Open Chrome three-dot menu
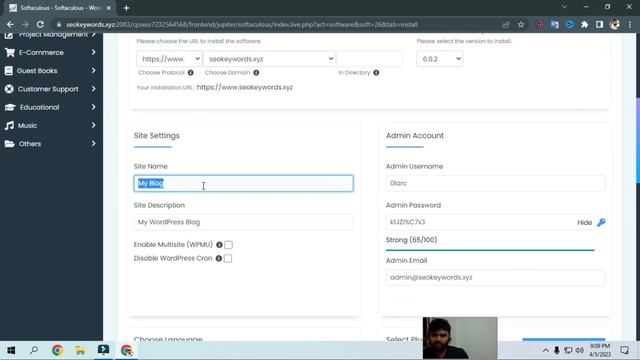 [630, 24]
